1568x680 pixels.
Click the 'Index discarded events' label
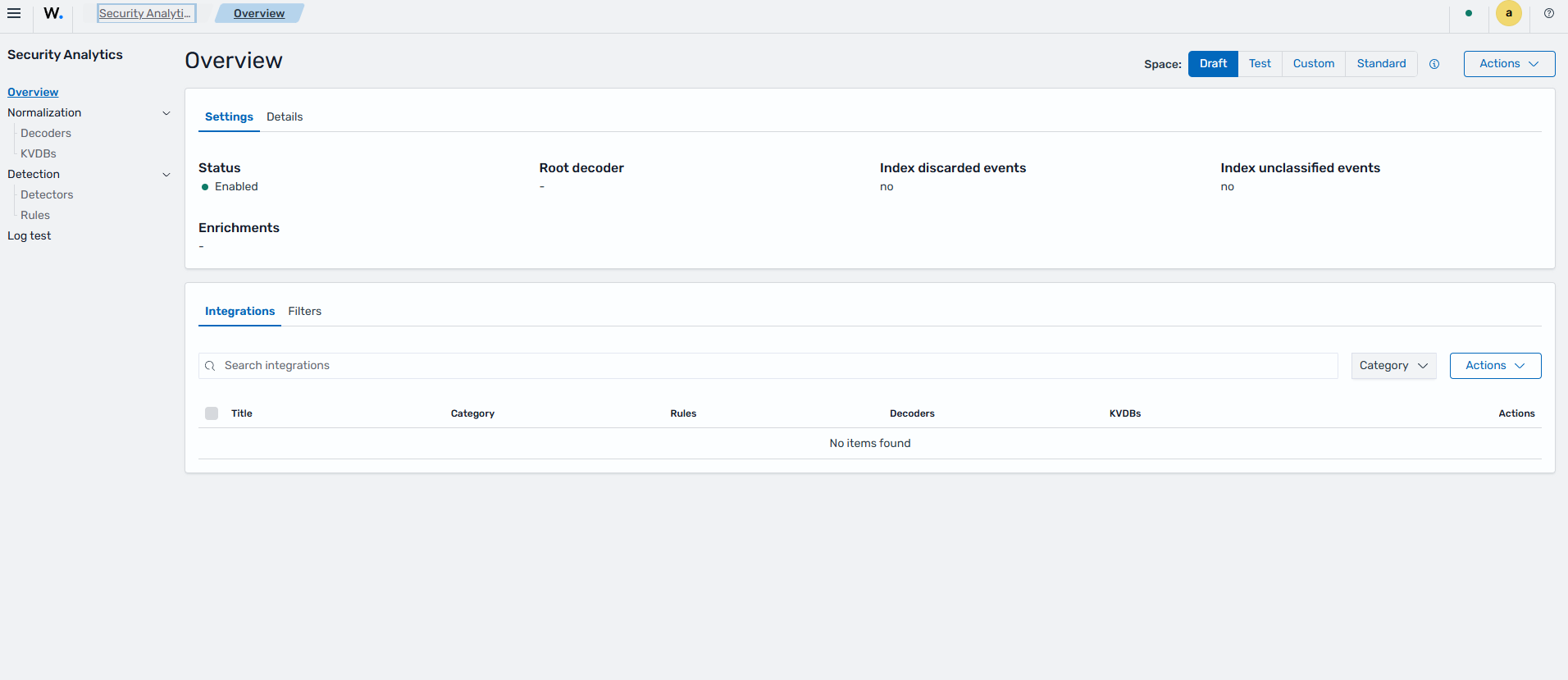pos(953,168)
